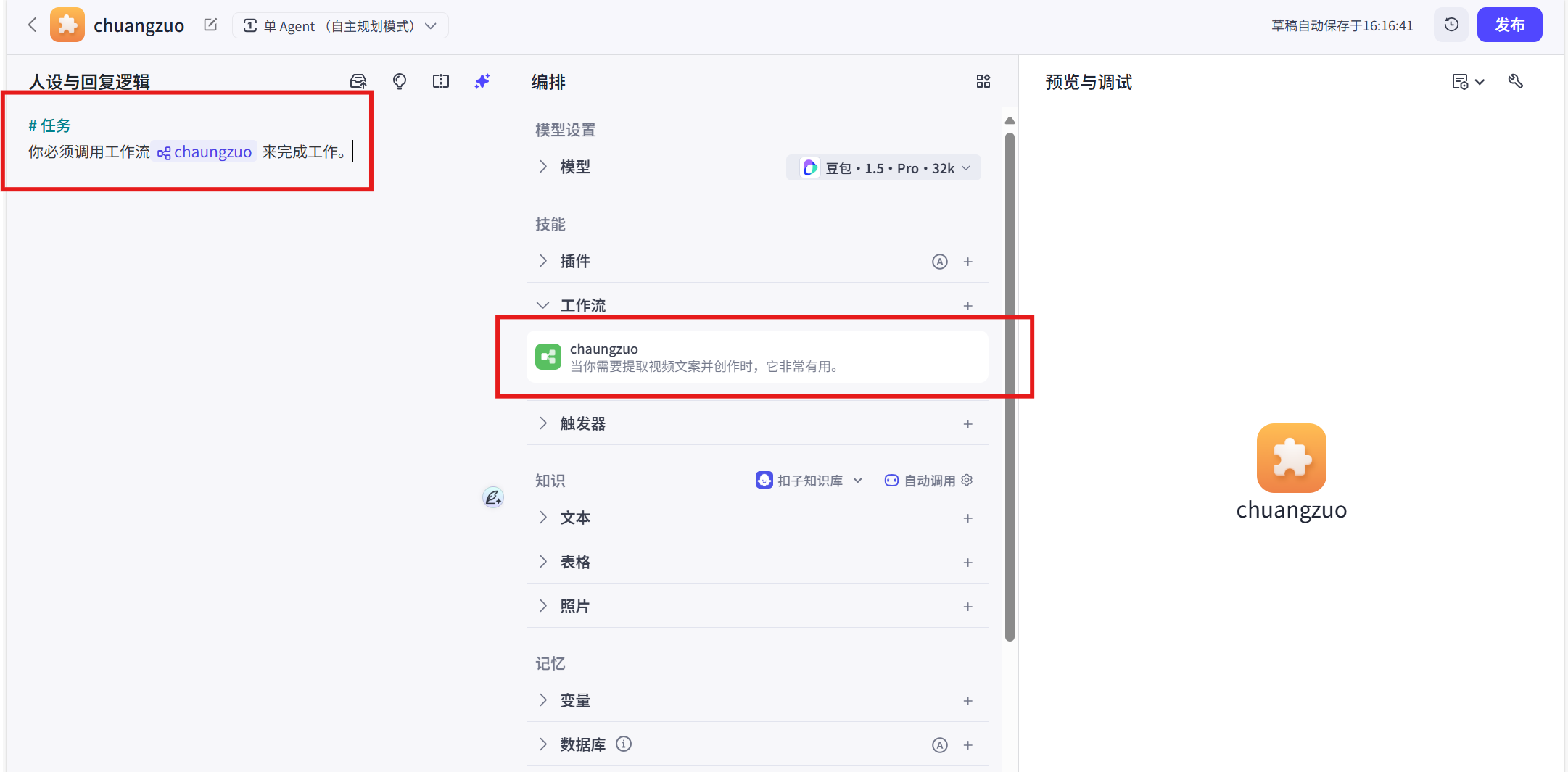Image resolution: width=1568 pixels, height=772 pixels.
Task: Add a plugin with the 插件 plus icon
Action: pos(967,262)
